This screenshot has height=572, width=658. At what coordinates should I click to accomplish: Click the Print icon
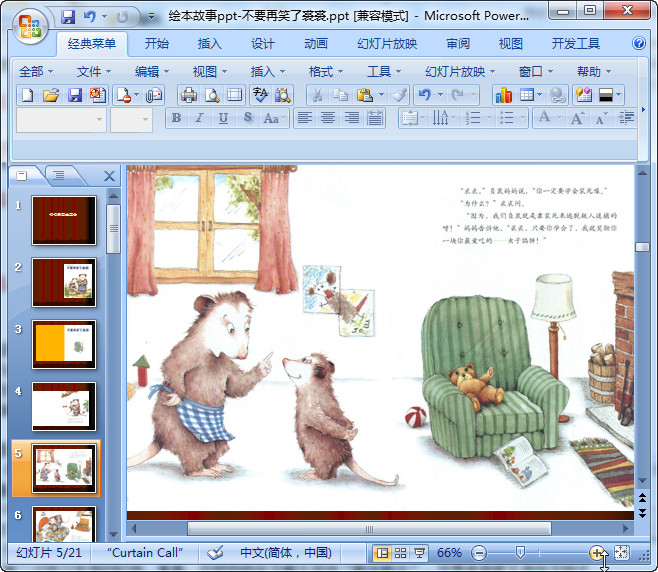tap(189, 95)
